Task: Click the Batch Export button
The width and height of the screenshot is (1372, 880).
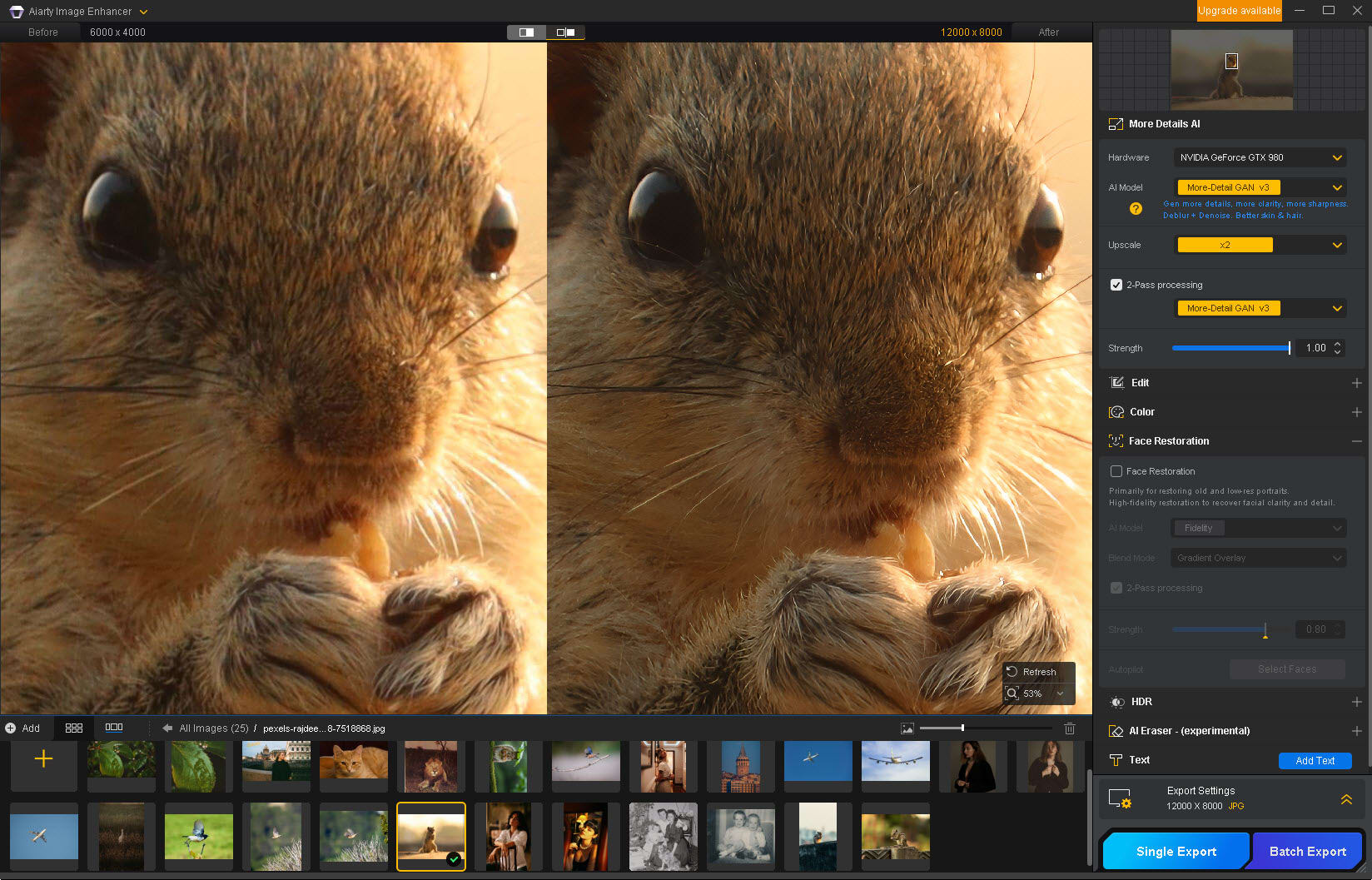Action: pos(1307,851)
